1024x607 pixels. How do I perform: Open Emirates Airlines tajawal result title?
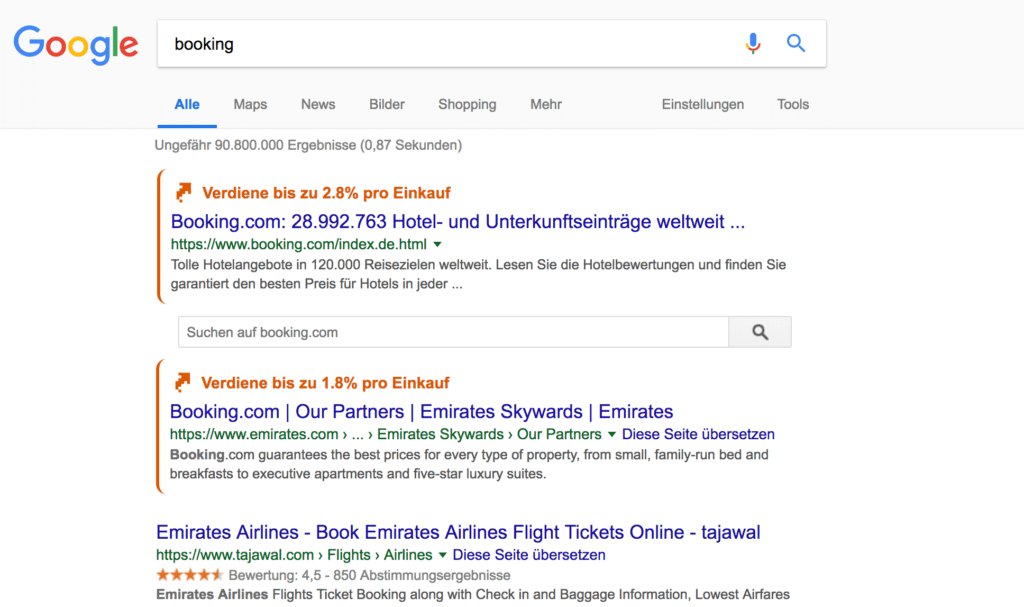click(458, 533)
